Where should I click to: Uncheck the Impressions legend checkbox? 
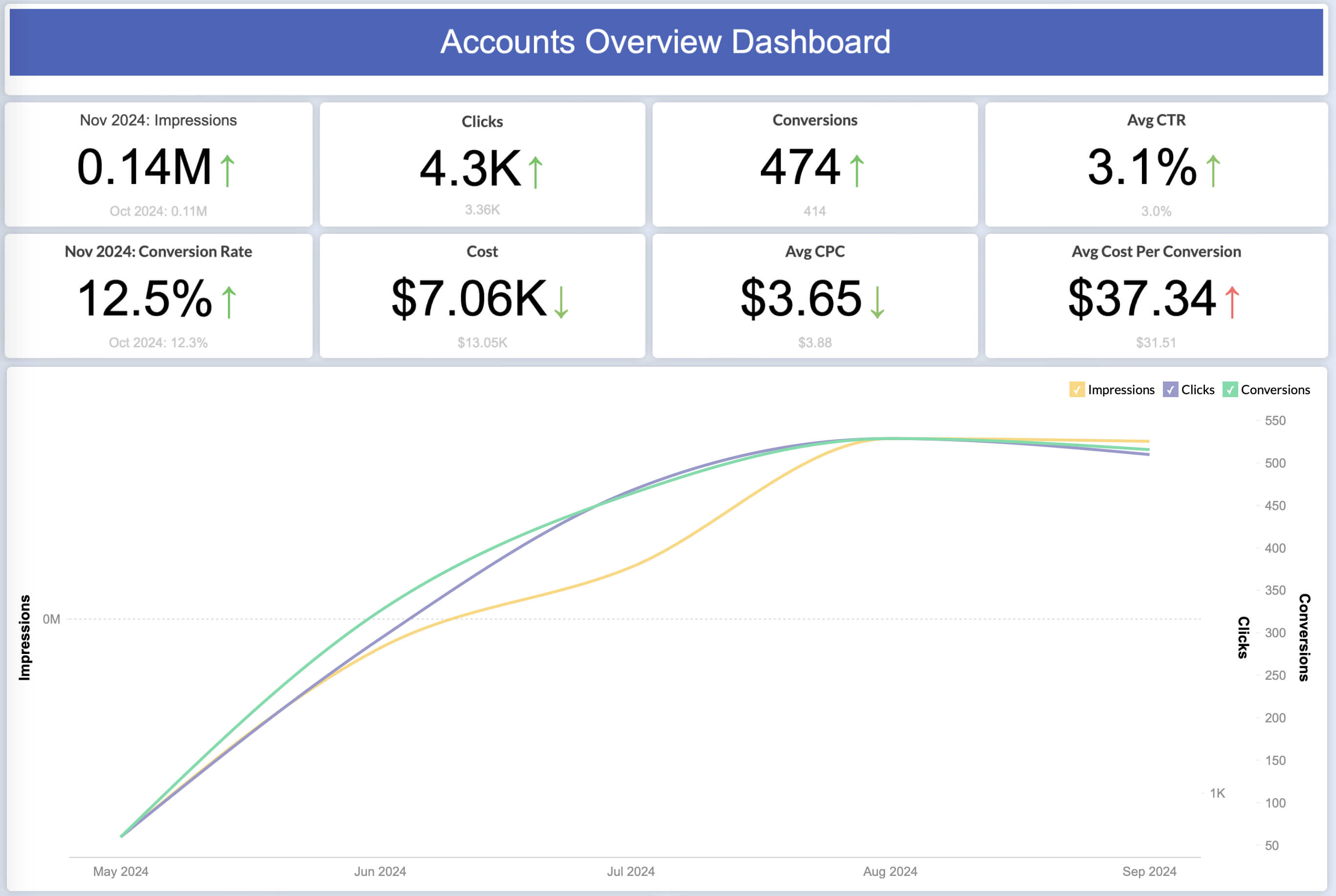coord(1076,390)
